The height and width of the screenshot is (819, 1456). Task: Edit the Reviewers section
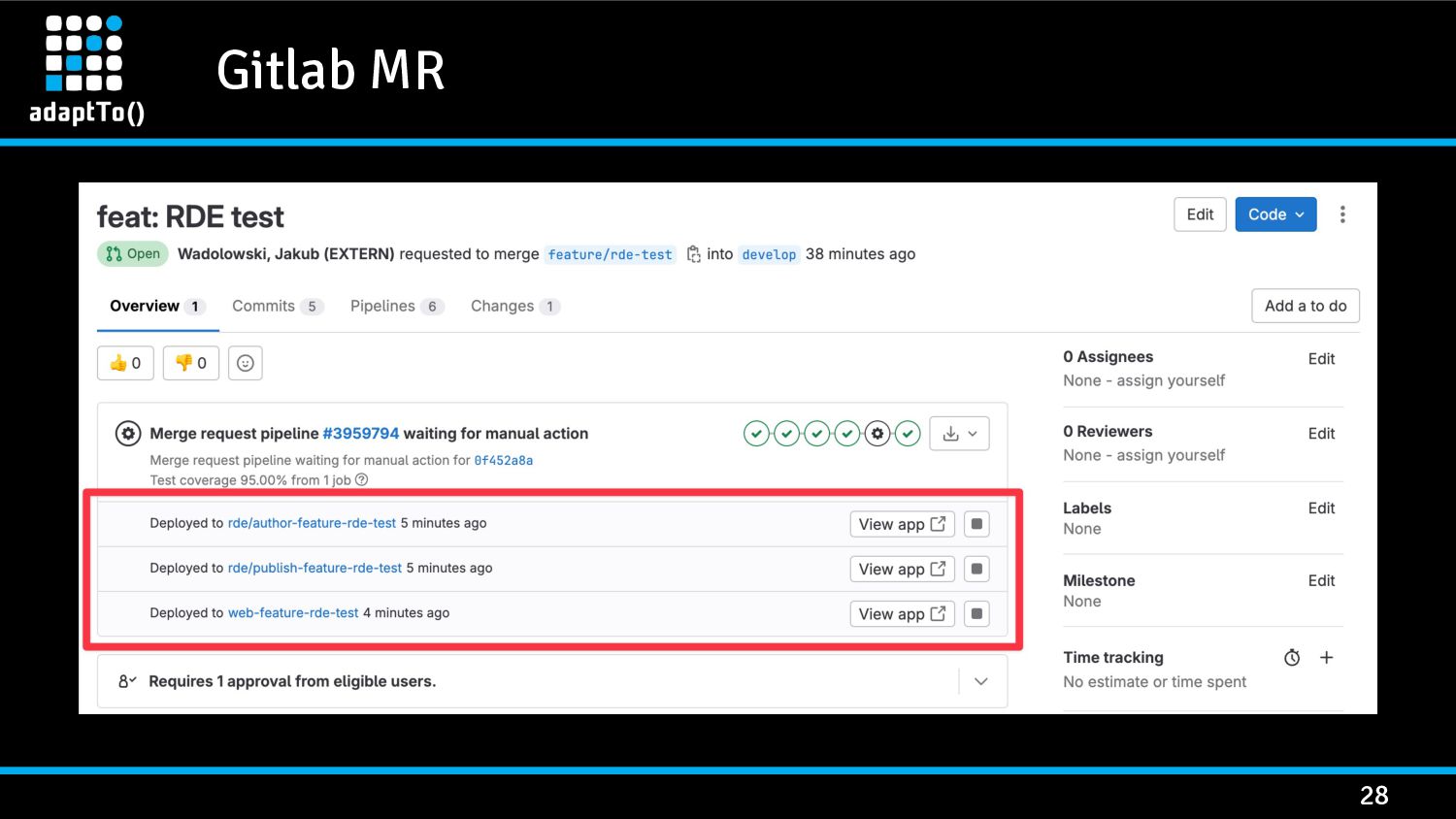point(1321,434)
